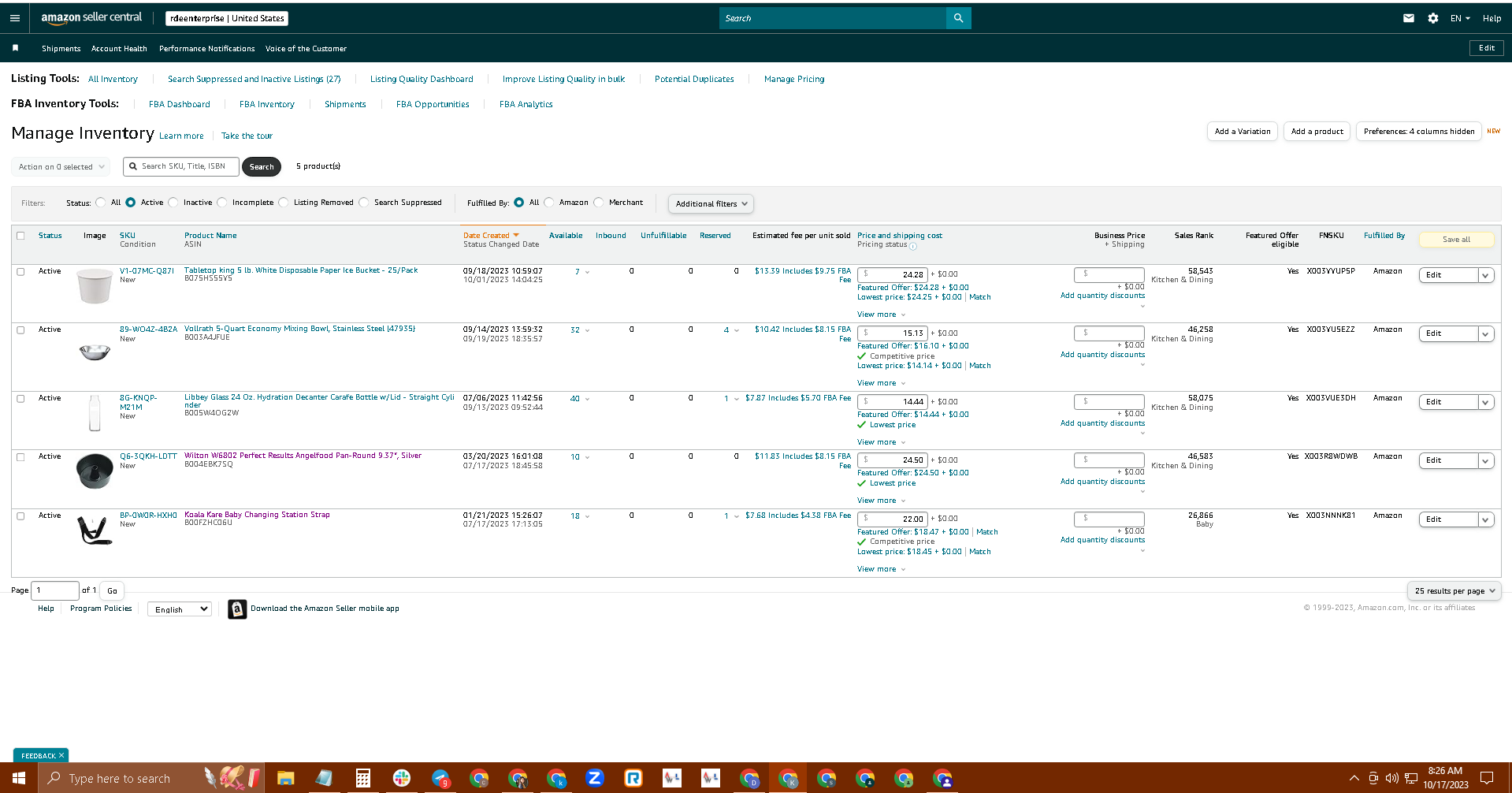This screenshot has height=793, width=1512.
Task: Open Preferences: 4 columns hidden button
Action: pos(1419,132)
